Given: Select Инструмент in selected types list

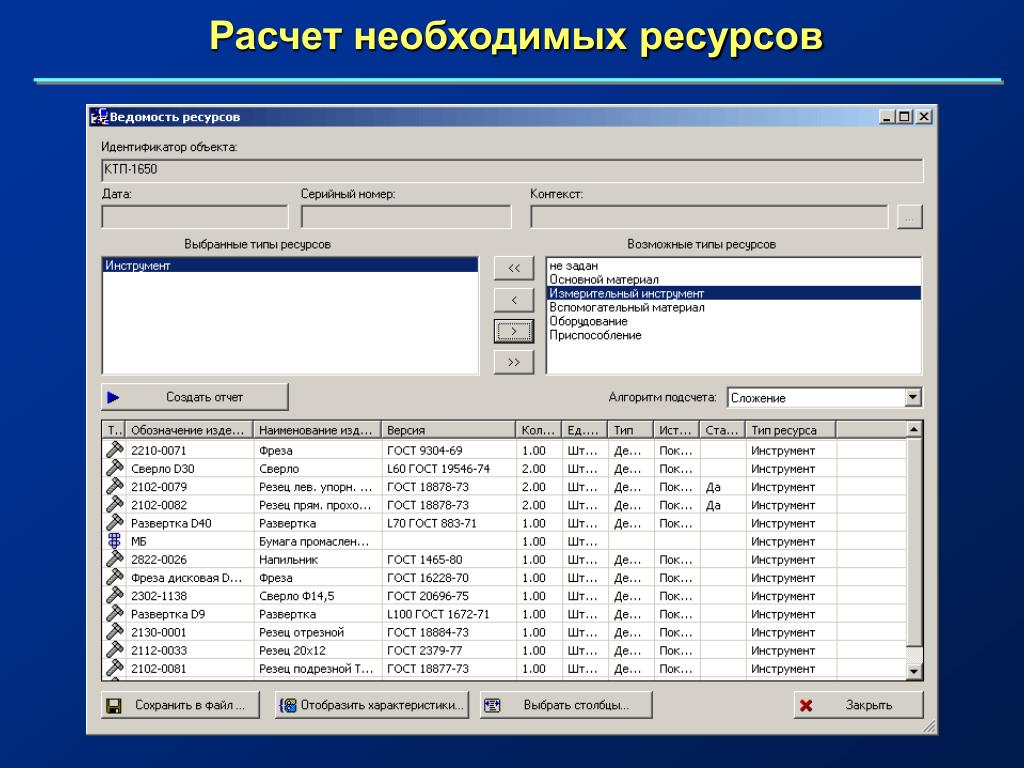Looking at the screenshot, I should [x=138, y=266].
